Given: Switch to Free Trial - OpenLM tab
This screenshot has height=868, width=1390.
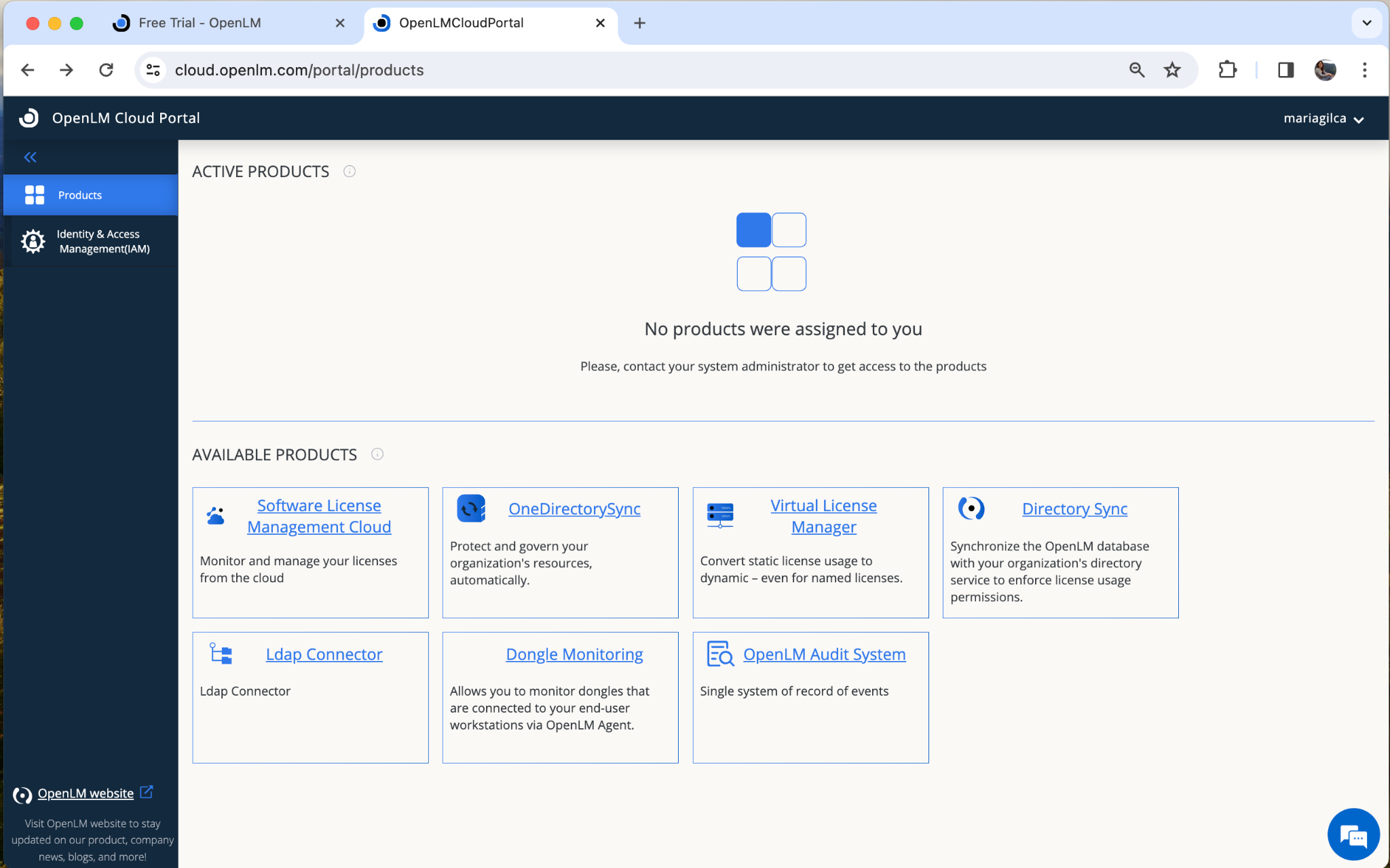Looking at the screenshot, I should pos(200,23).
